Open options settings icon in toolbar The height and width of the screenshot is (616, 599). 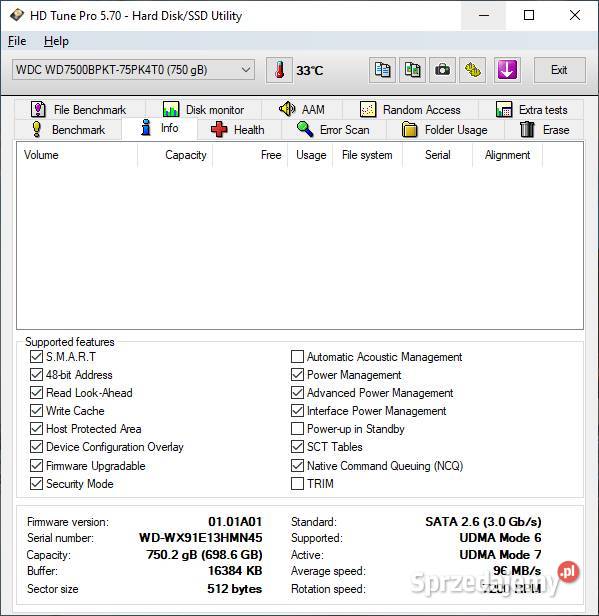[473, 70]
